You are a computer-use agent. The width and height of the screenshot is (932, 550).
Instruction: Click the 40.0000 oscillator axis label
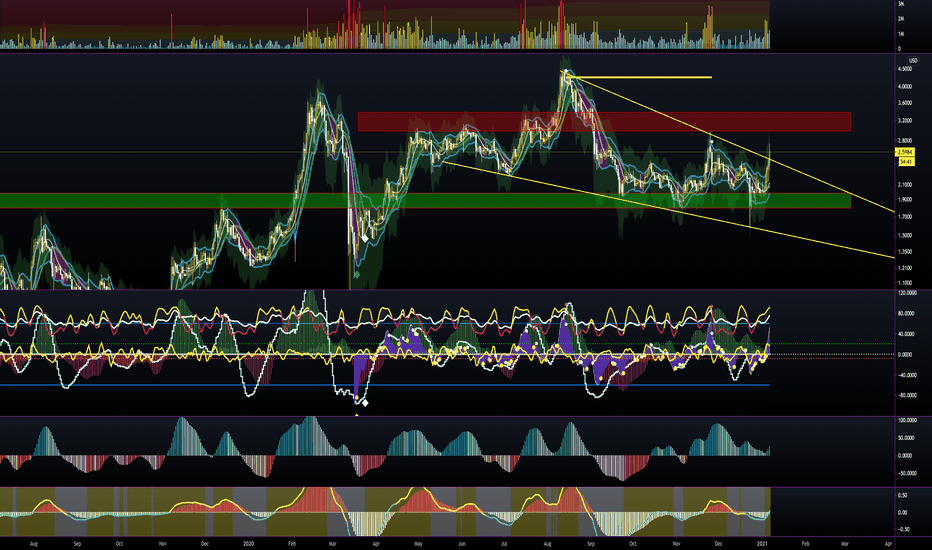click(906, 334)
